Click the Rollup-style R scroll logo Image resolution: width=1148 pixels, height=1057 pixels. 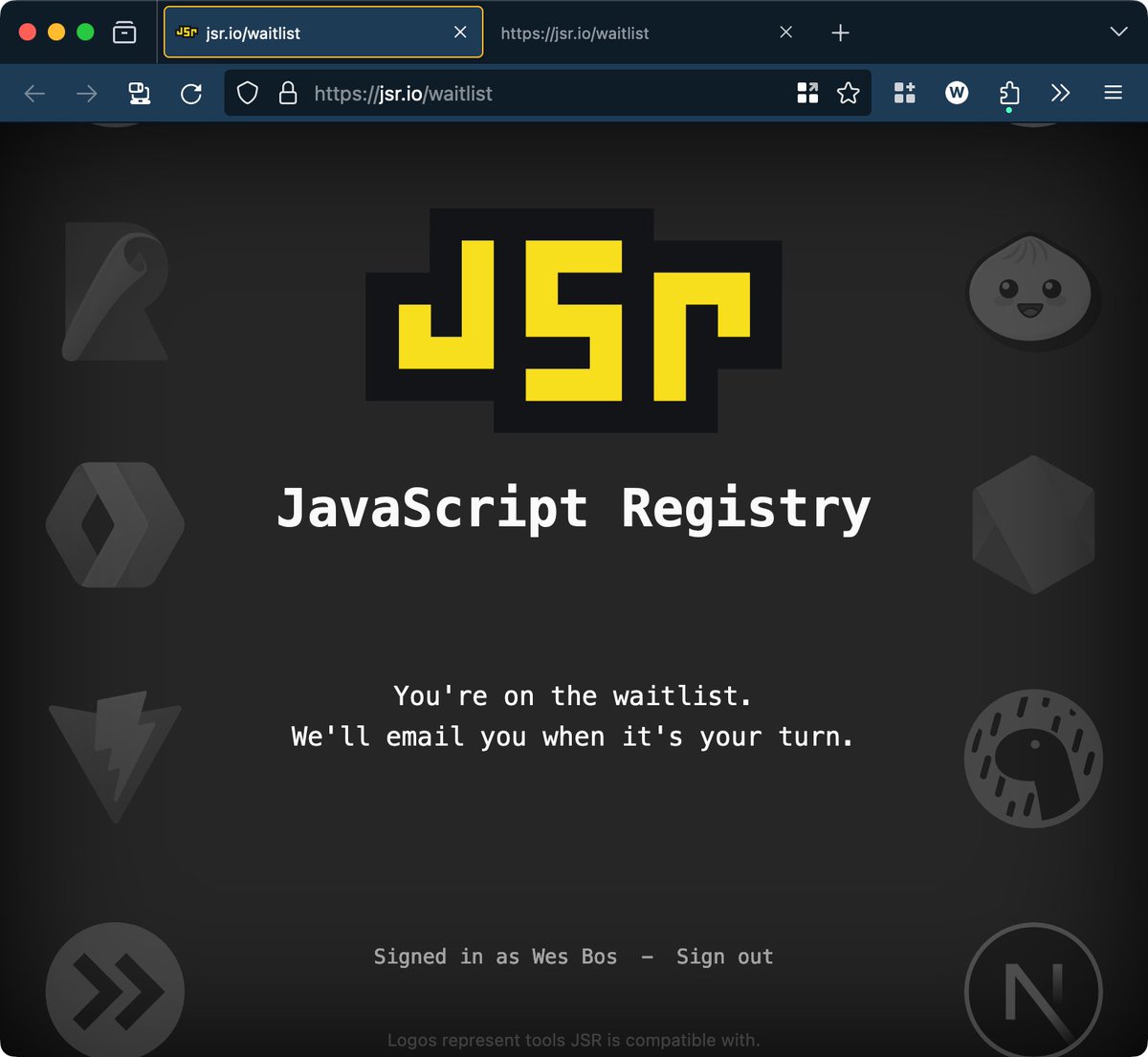click(116, 291)
